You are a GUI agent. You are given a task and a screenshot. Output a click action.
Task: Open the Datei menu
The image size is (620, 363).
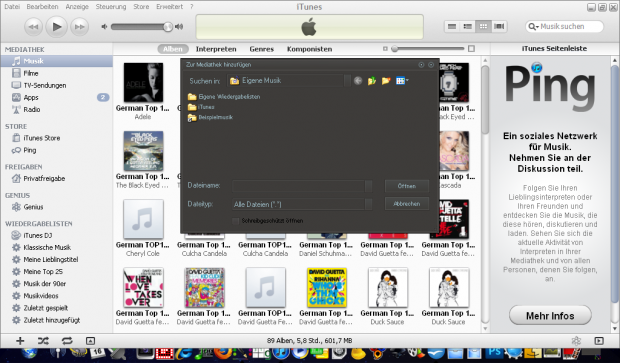[12, 7]
